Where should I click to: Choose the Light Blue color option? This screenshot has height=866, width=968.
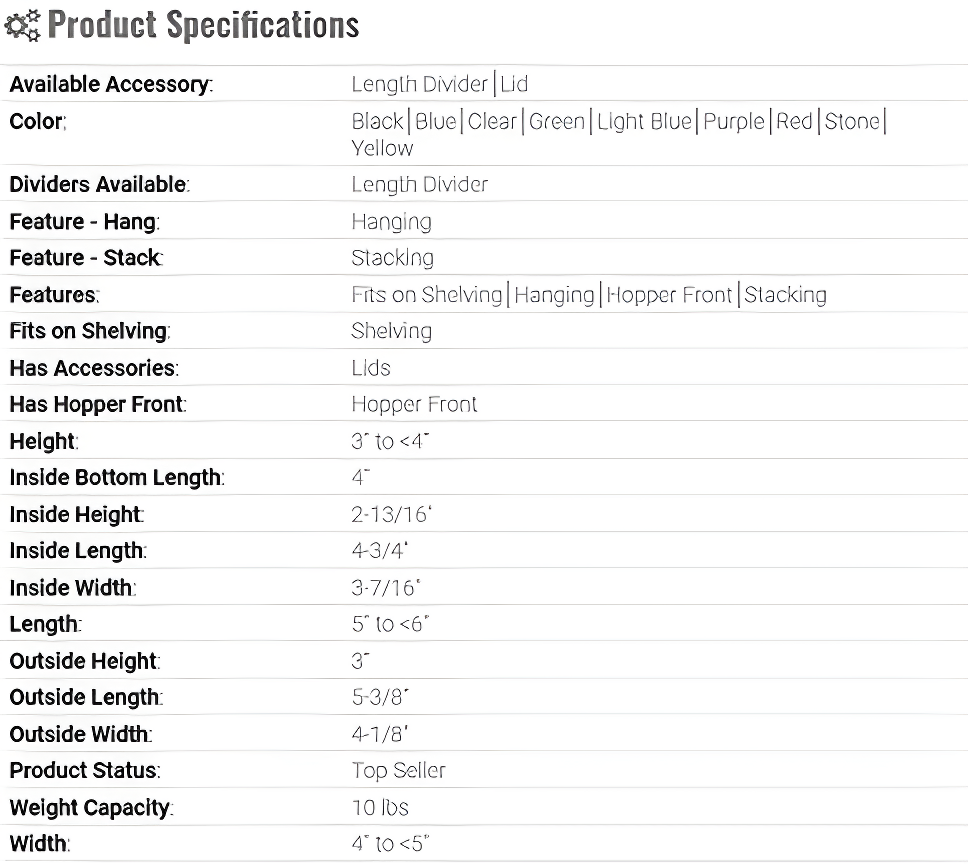point(645,121)
